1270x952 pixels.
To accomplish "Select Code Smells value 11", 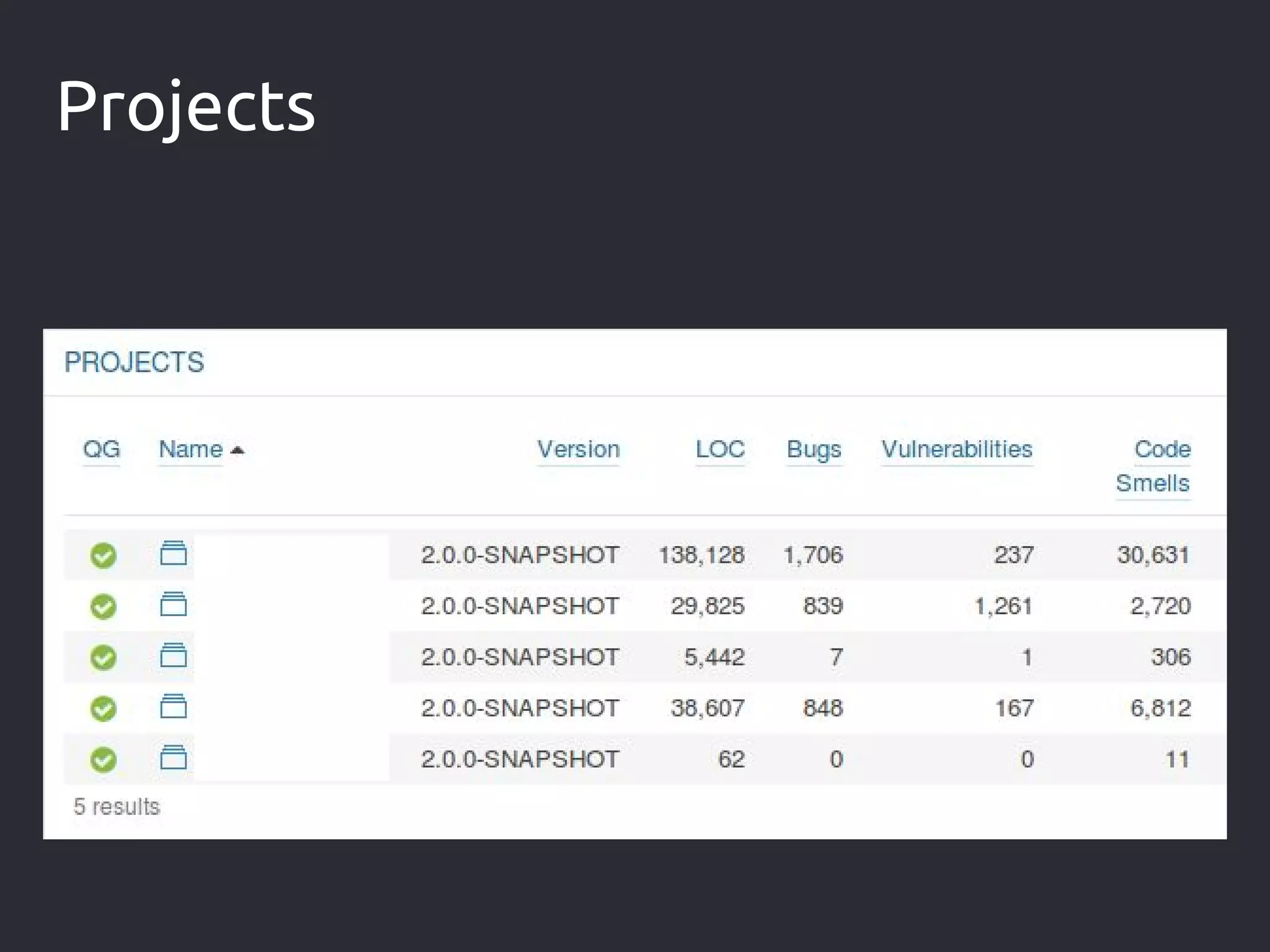I will (x=1178, y=759).
